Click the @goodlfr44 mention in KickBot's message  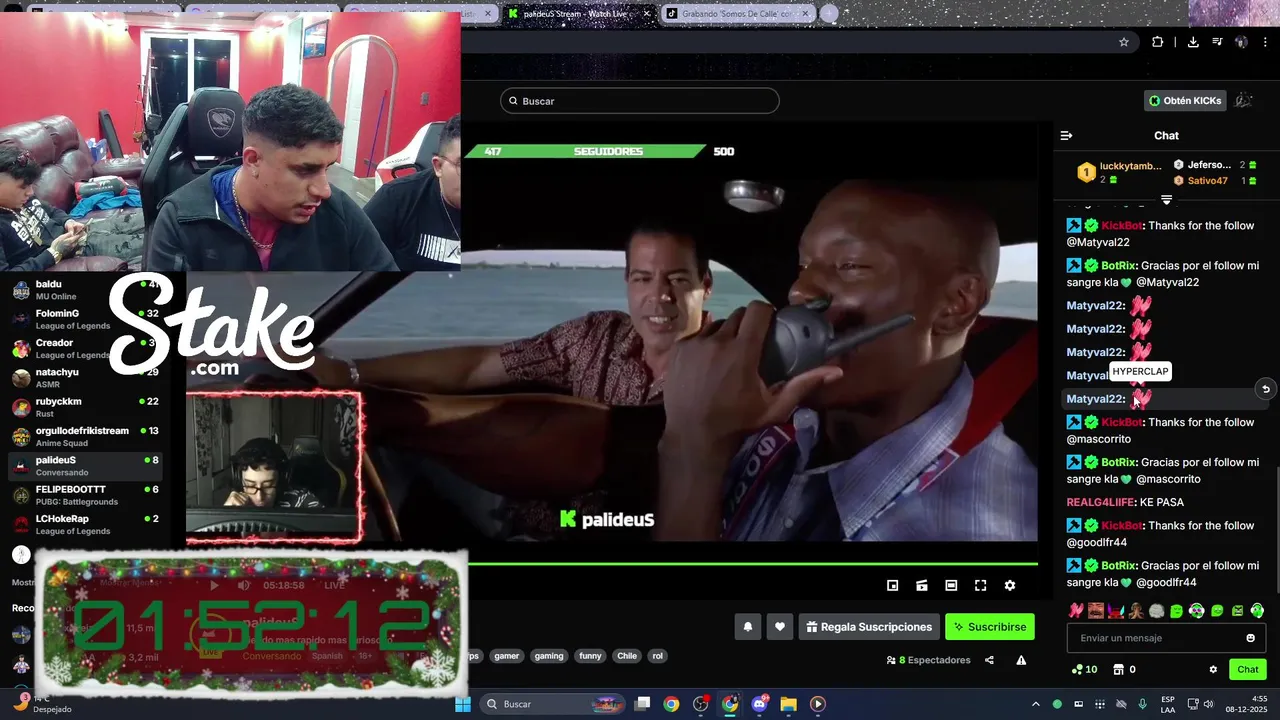tap(1097, 542)
